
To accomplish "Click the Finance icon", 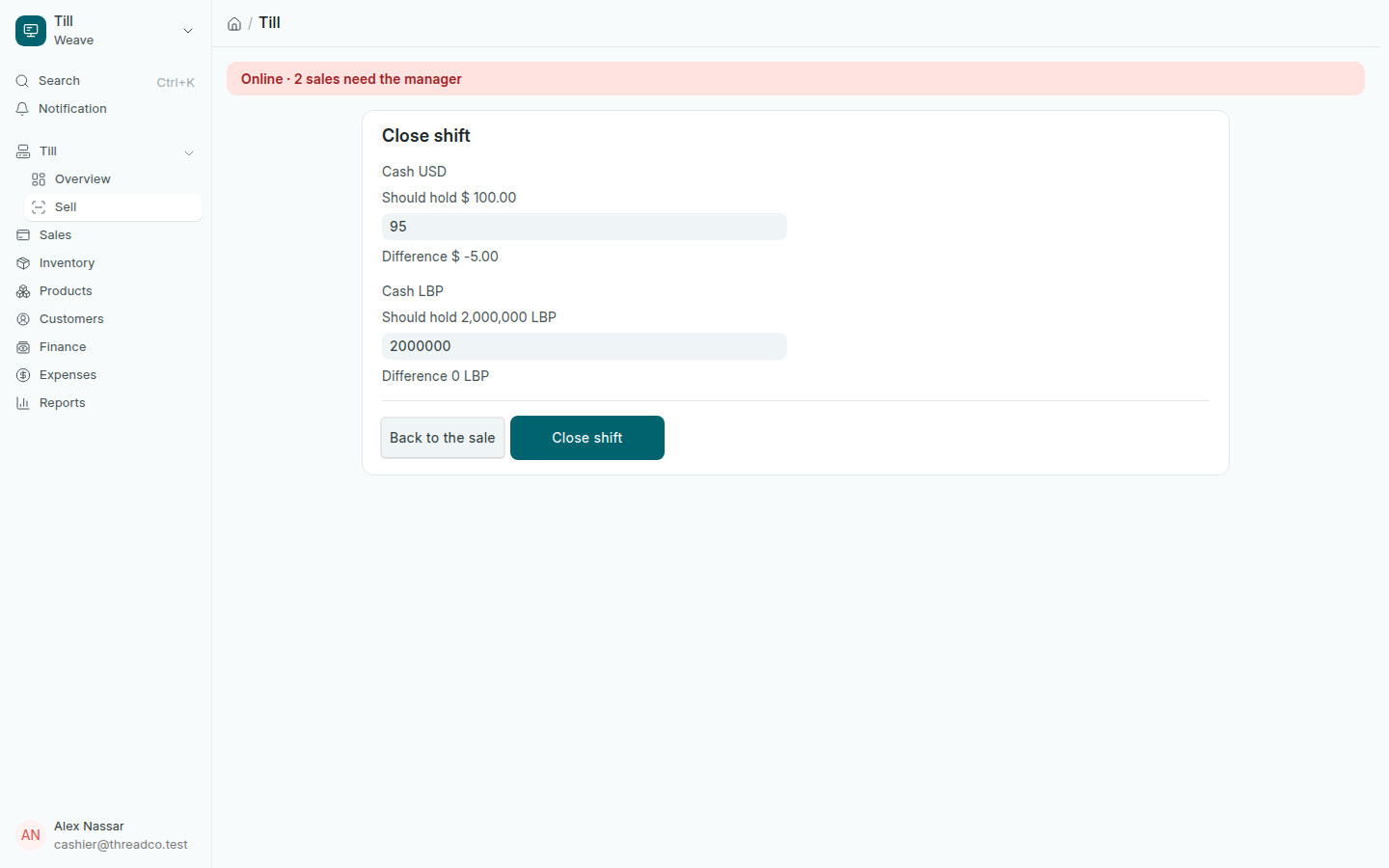I will pyautogui.click(x=23, y=347).
